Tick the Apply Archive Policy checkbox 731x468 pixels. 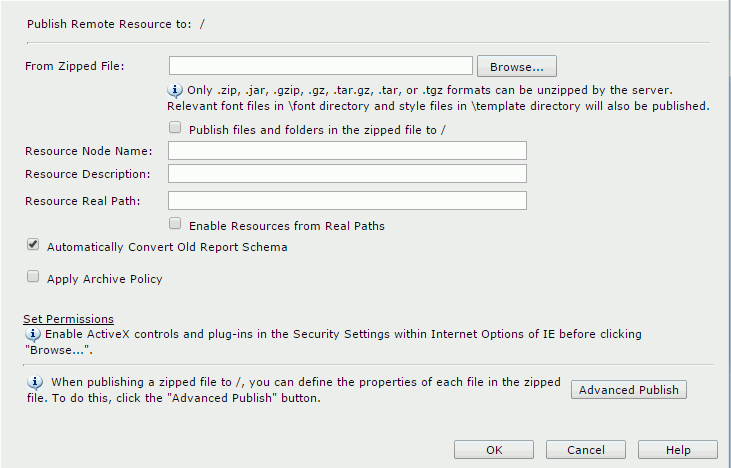[33, 276]
